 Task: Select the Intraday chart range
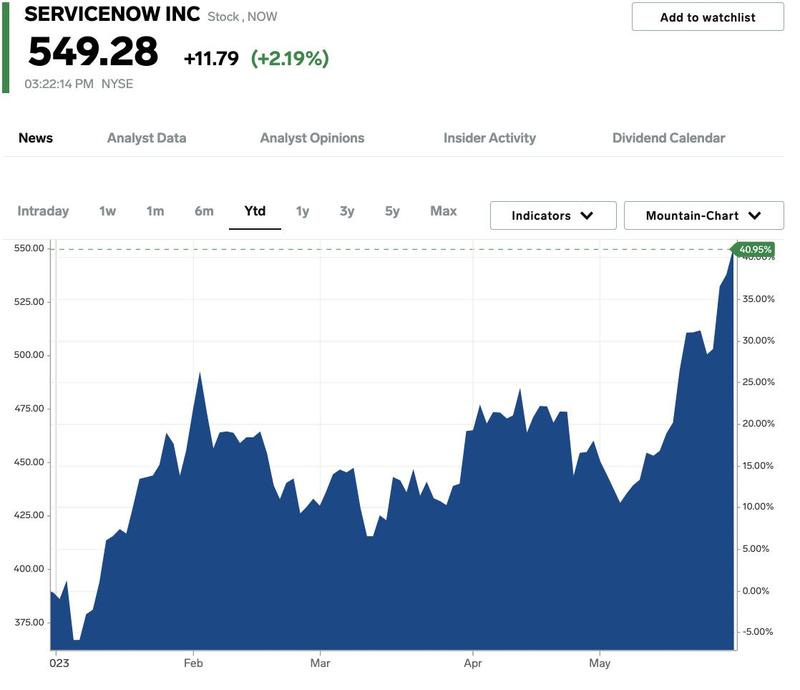43,211
